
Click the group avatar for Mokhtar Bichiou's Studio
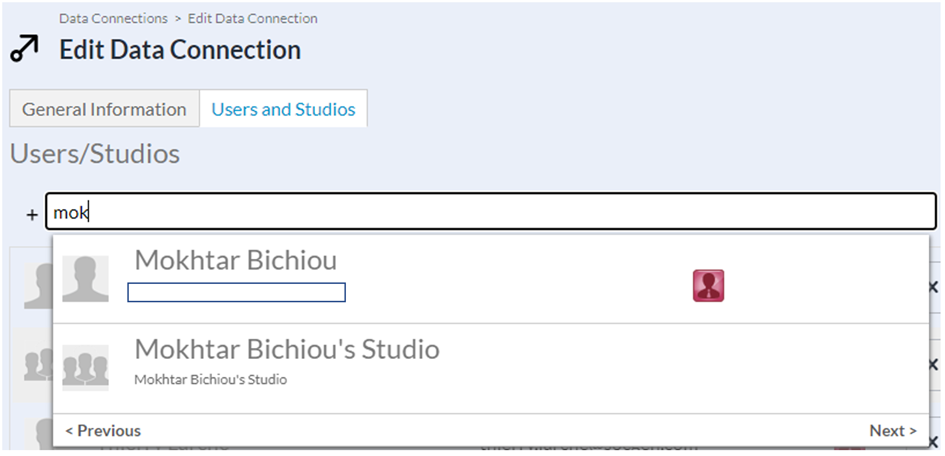(x=86, y=367)
